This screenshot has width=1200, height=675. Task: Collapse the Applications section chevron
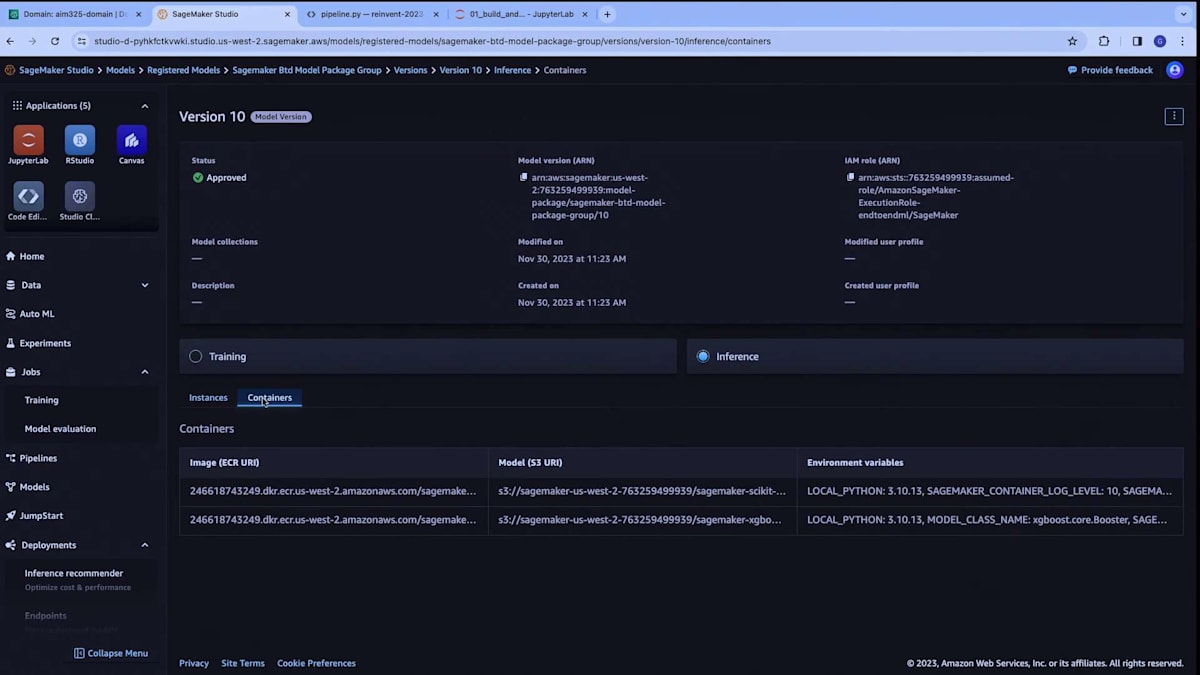145,106
